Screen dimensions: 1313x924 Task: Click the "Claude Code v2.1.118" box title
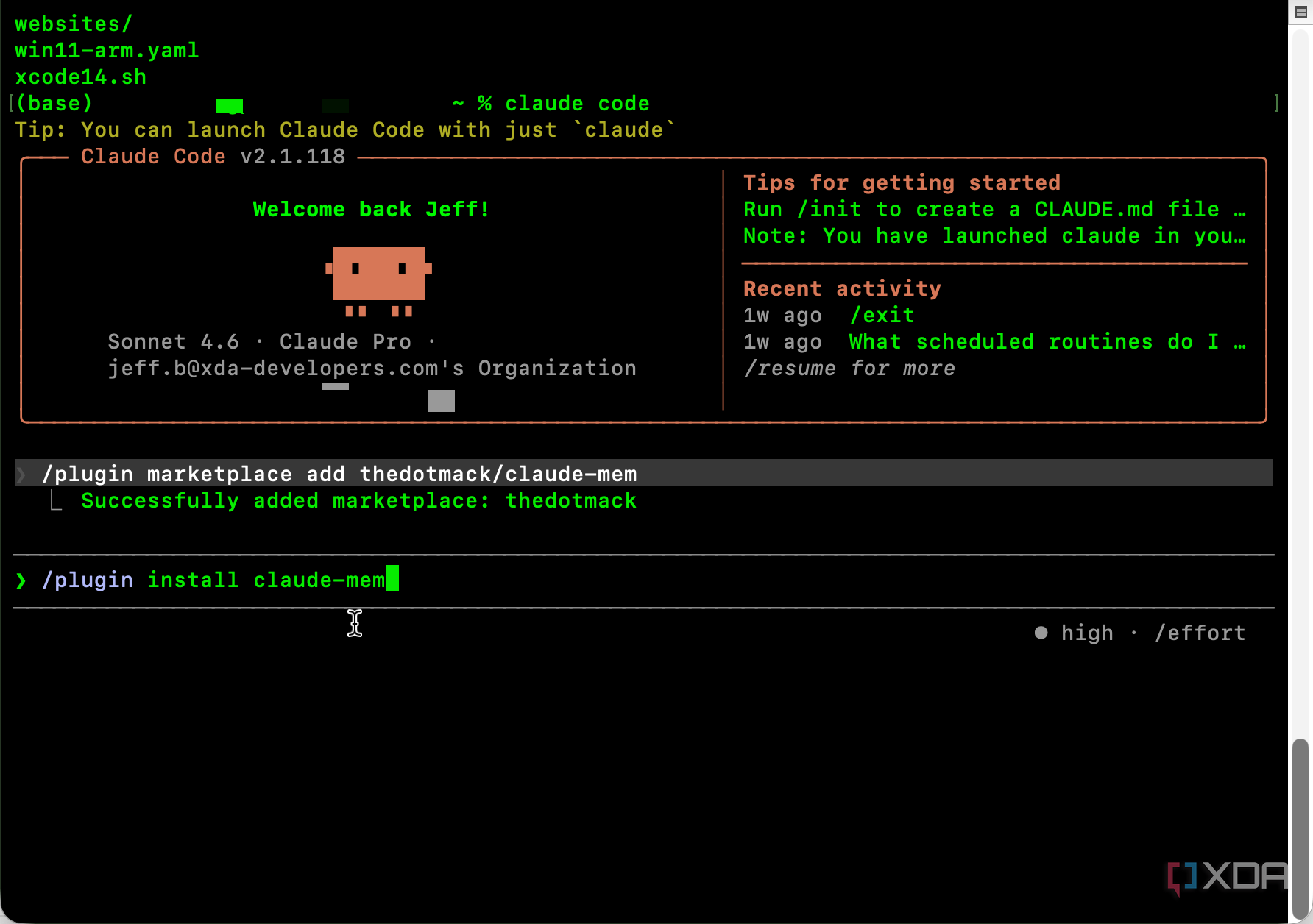click(x=213, y=157)
